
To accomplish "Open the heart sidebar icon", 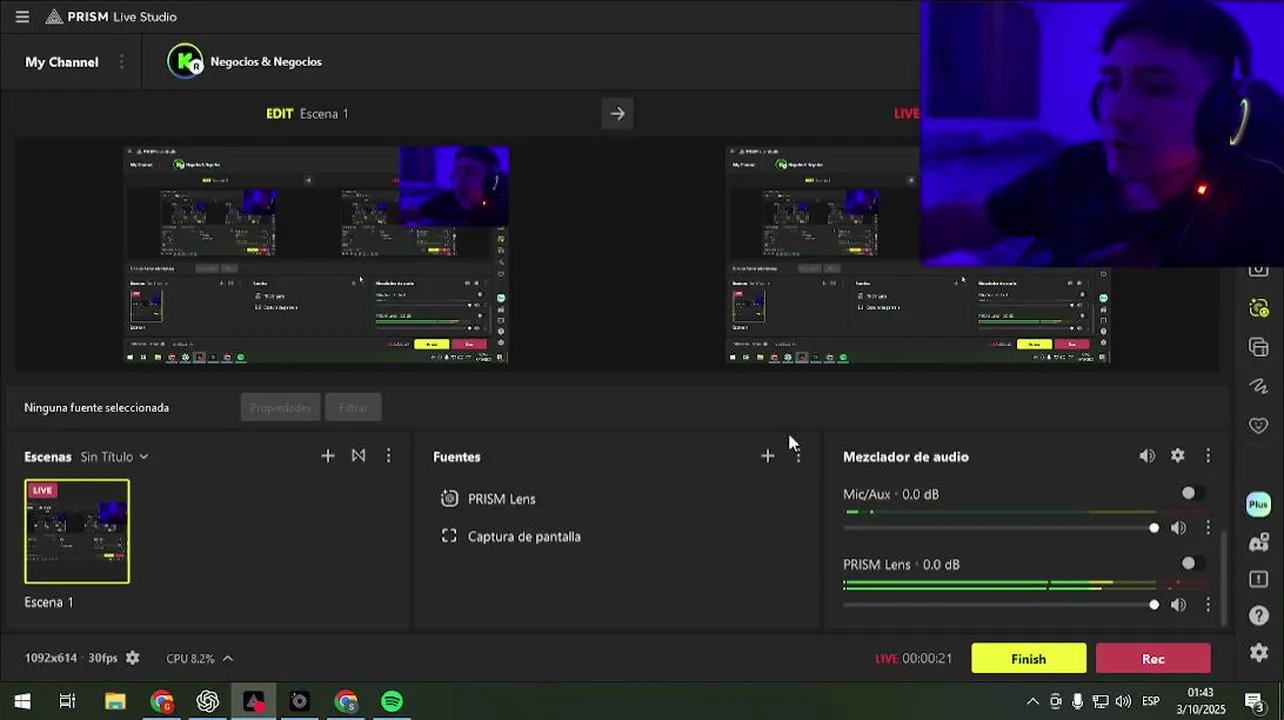I will point(1259,426).
